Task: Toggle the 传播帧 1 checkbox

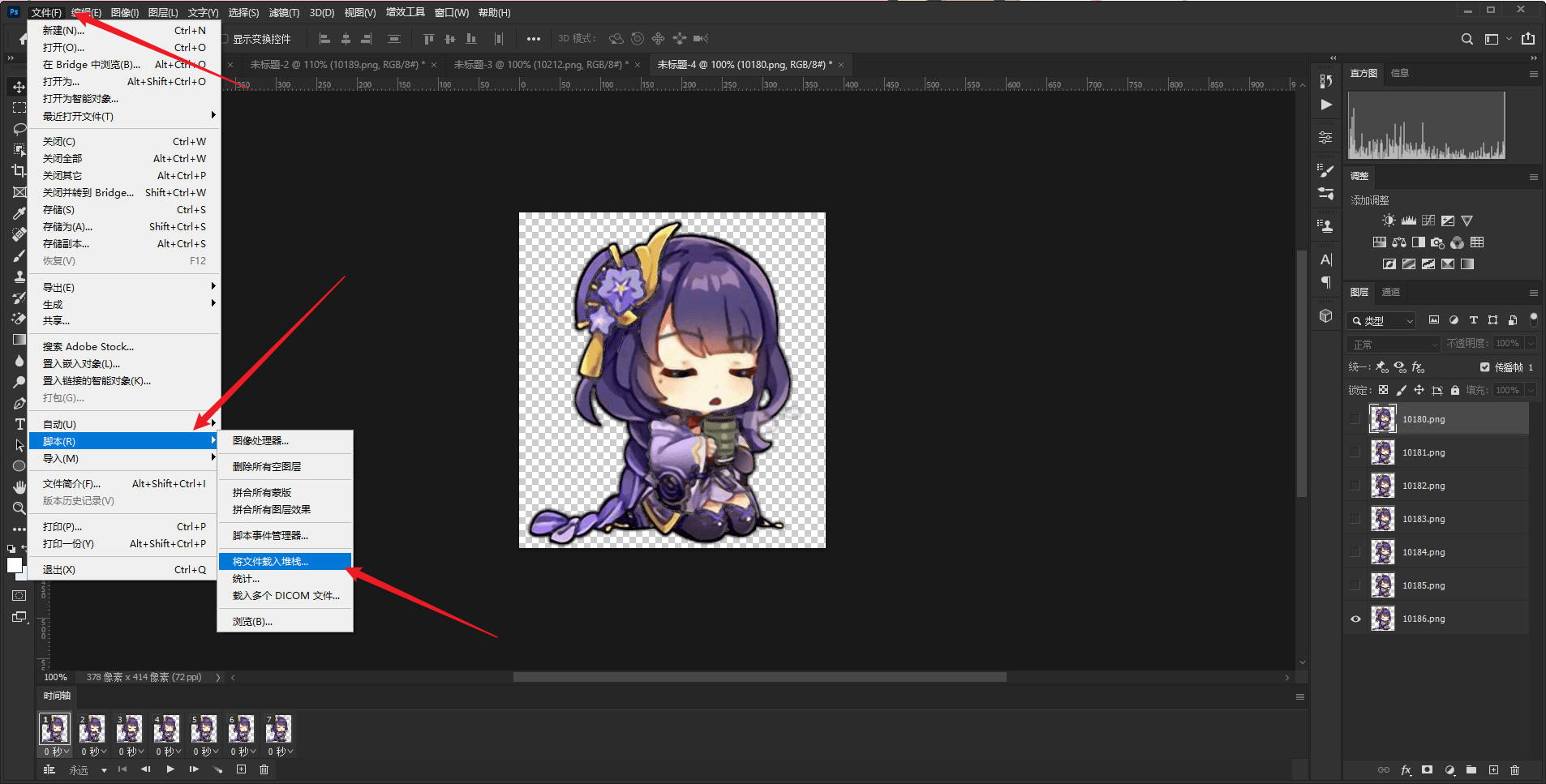Action: coord(1484,367)
